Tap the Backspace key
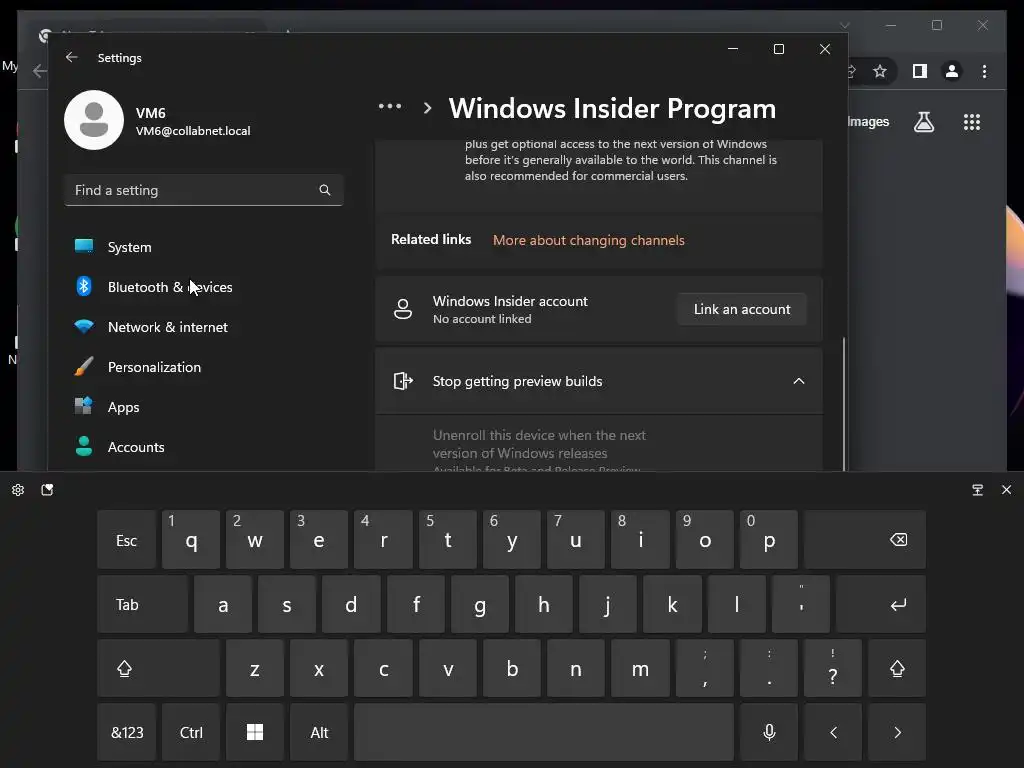1024x768 pixels. [x=865, y=540]
